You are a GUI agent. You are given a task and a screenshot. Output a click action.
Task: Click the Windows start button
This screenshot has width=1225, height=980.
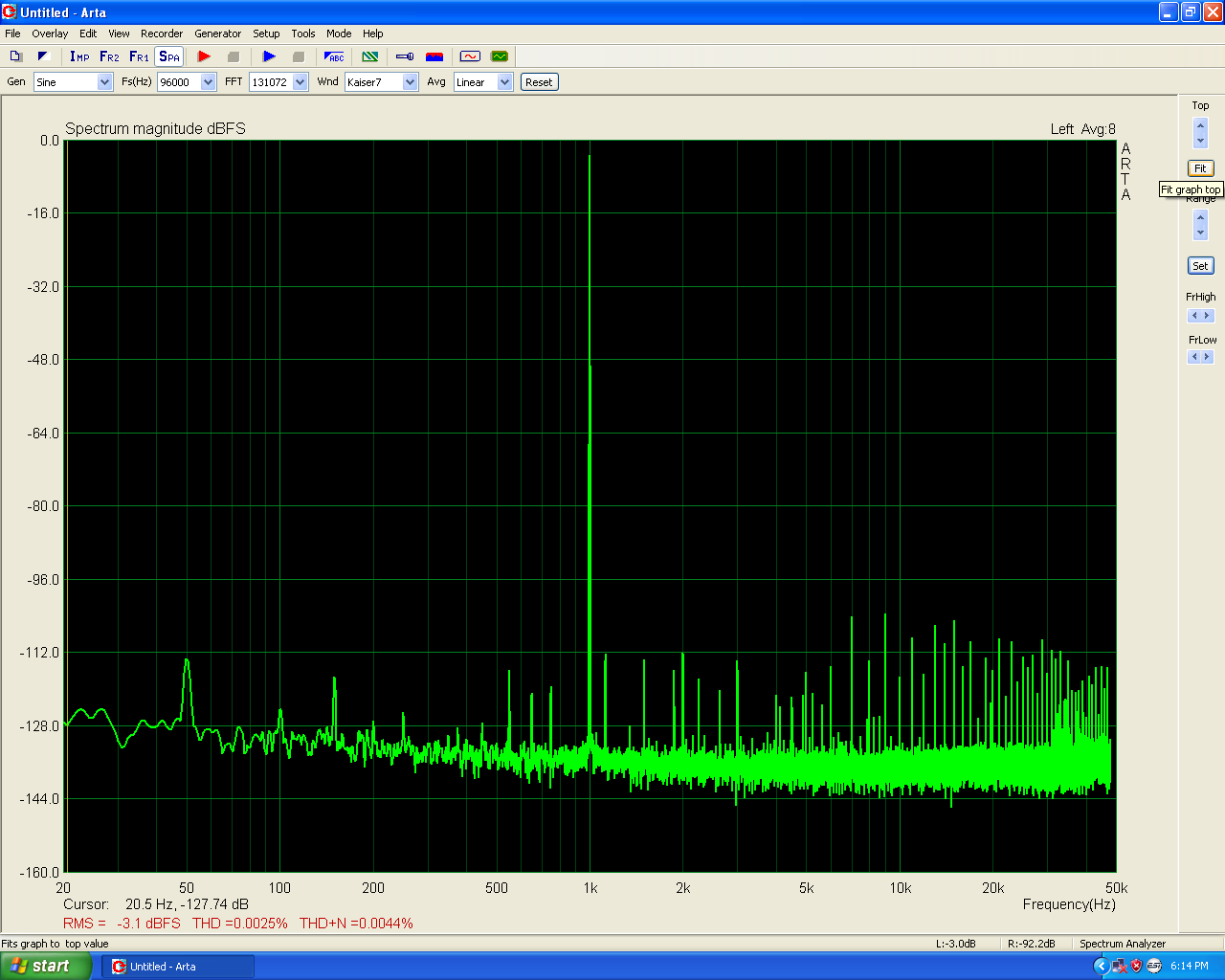(45, 967)
